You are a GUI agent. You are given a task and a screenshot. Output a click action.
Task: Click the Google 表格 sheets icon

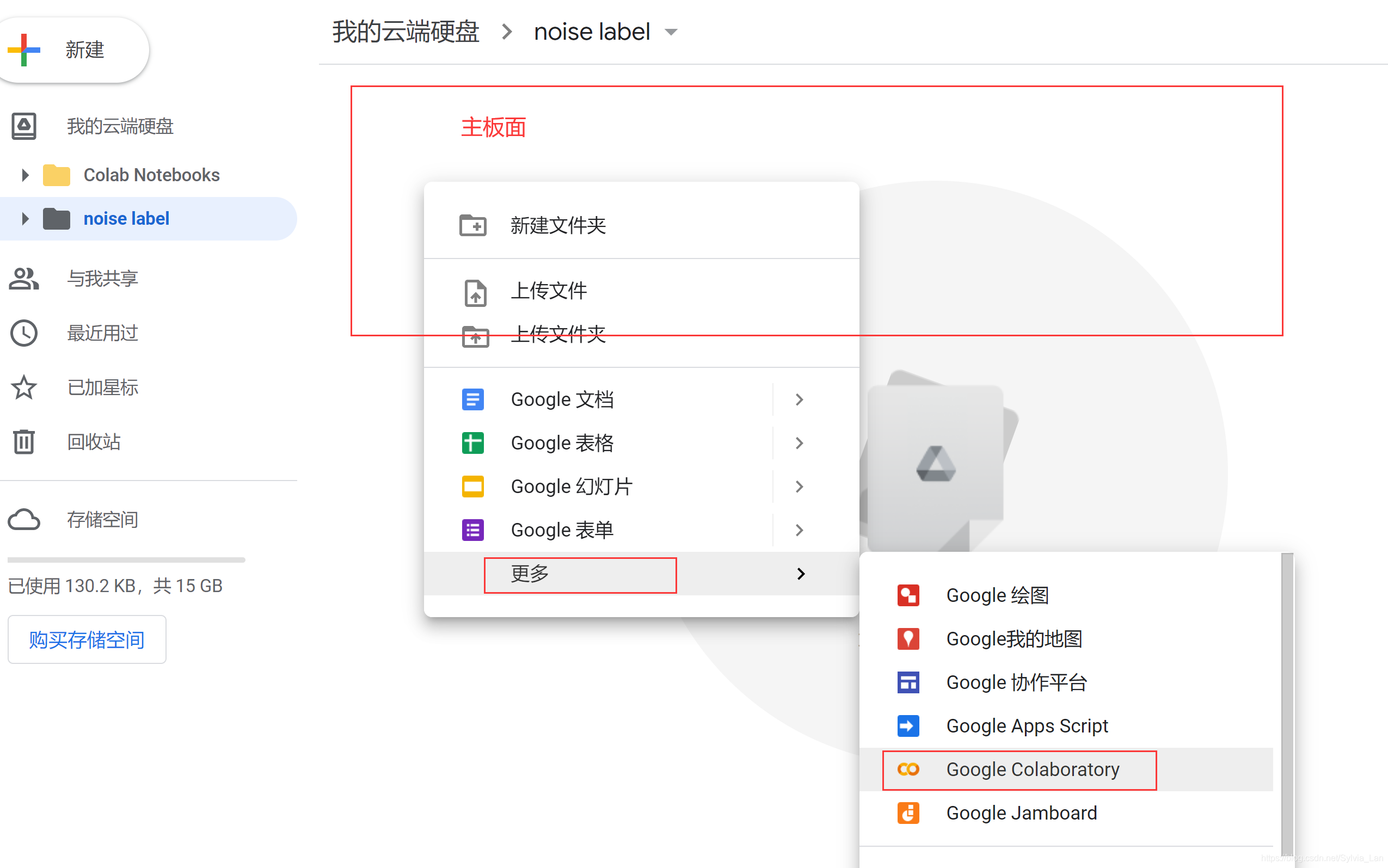tap(472, 443)
